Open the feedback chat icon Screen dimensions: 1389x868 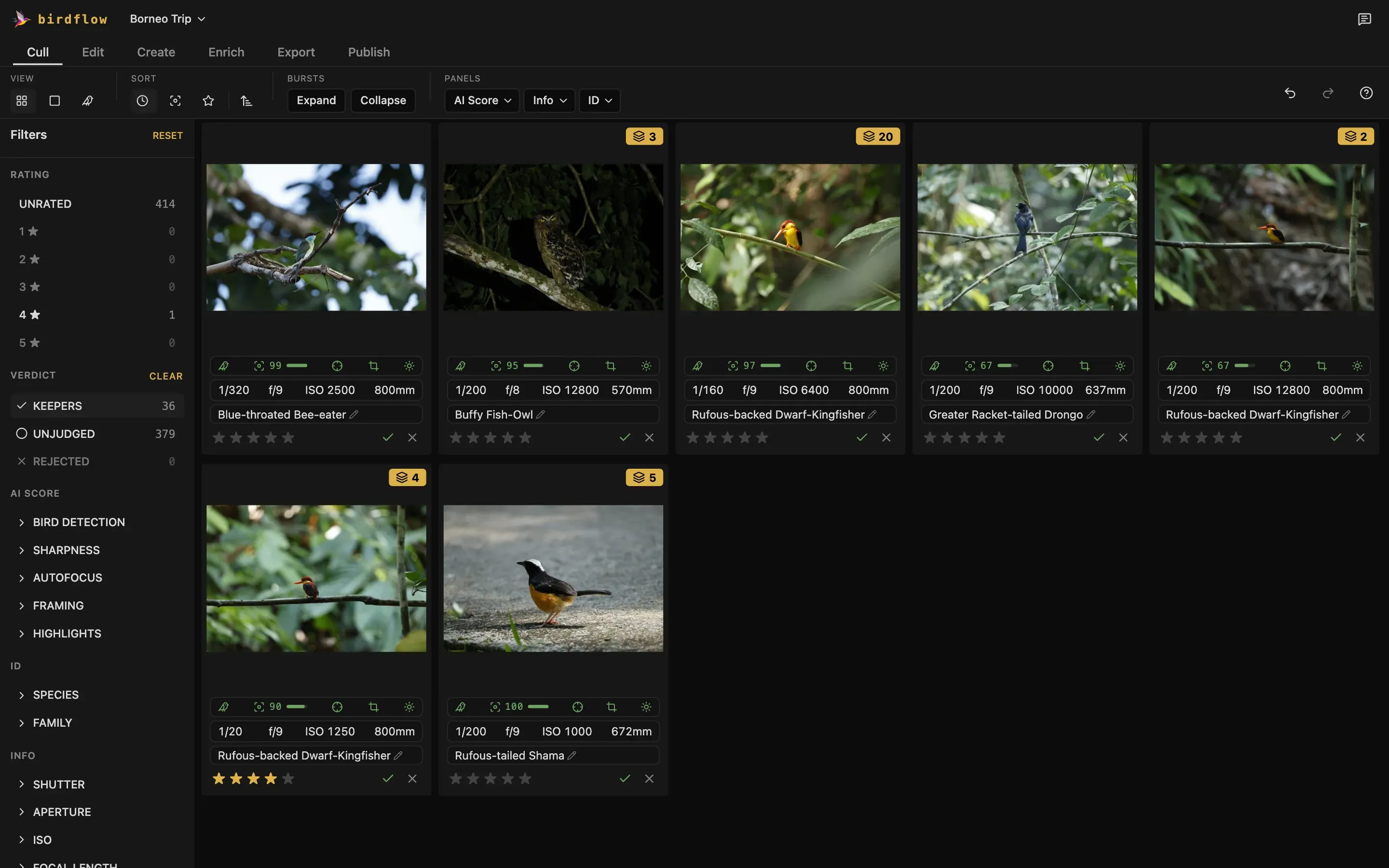[x=1364, y=19]
